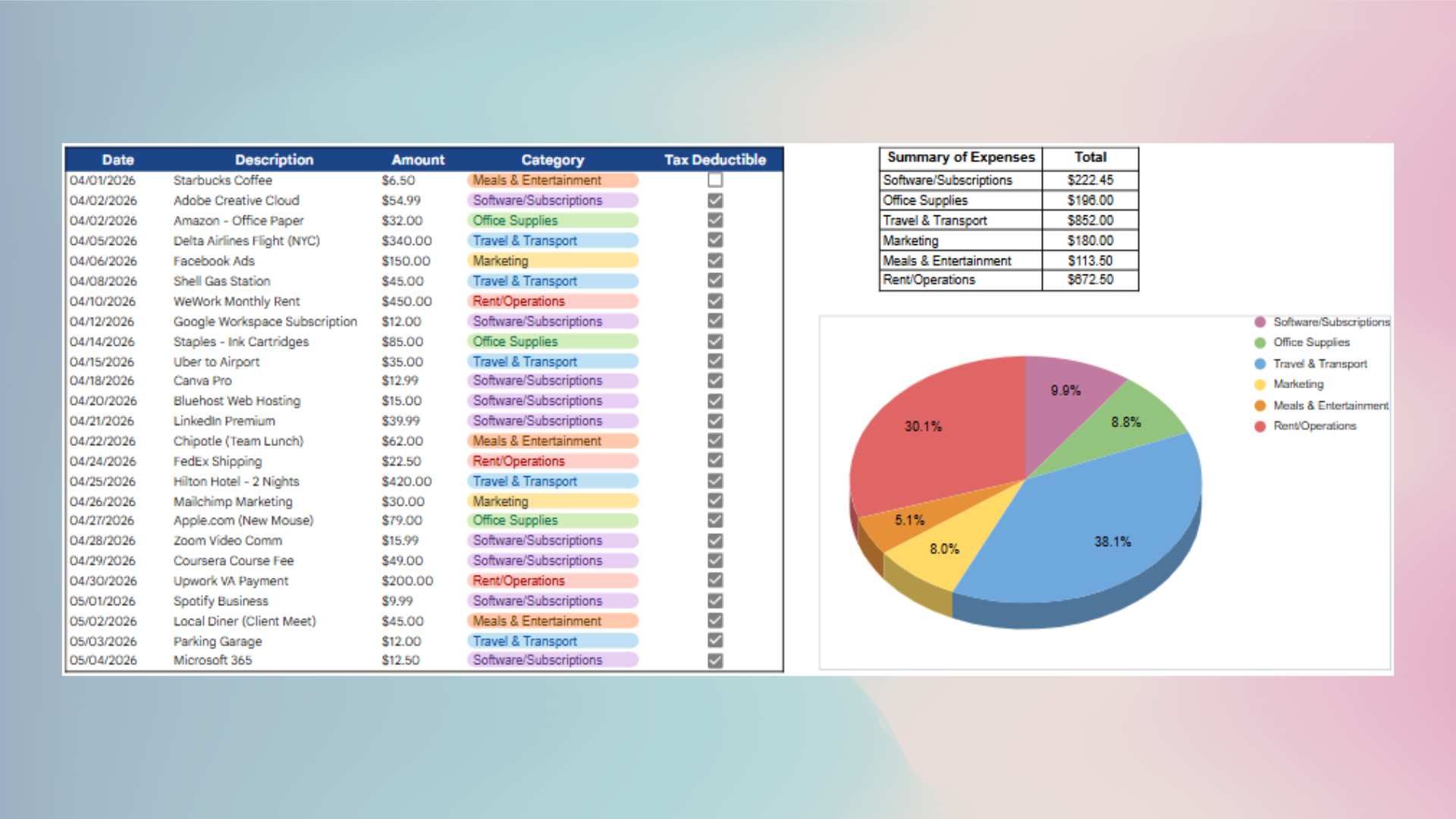Click the $180.00 Marketing total cell
1456x819 pixels.
click(x=1090, y=240)
